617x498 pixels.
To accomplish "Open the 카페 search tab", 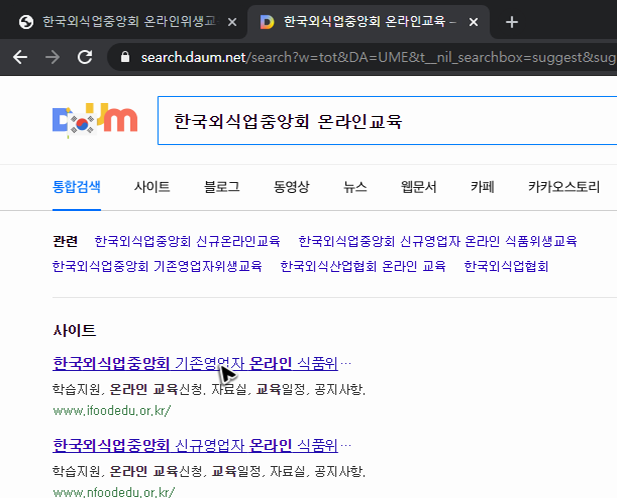I will tap(482, 186).
